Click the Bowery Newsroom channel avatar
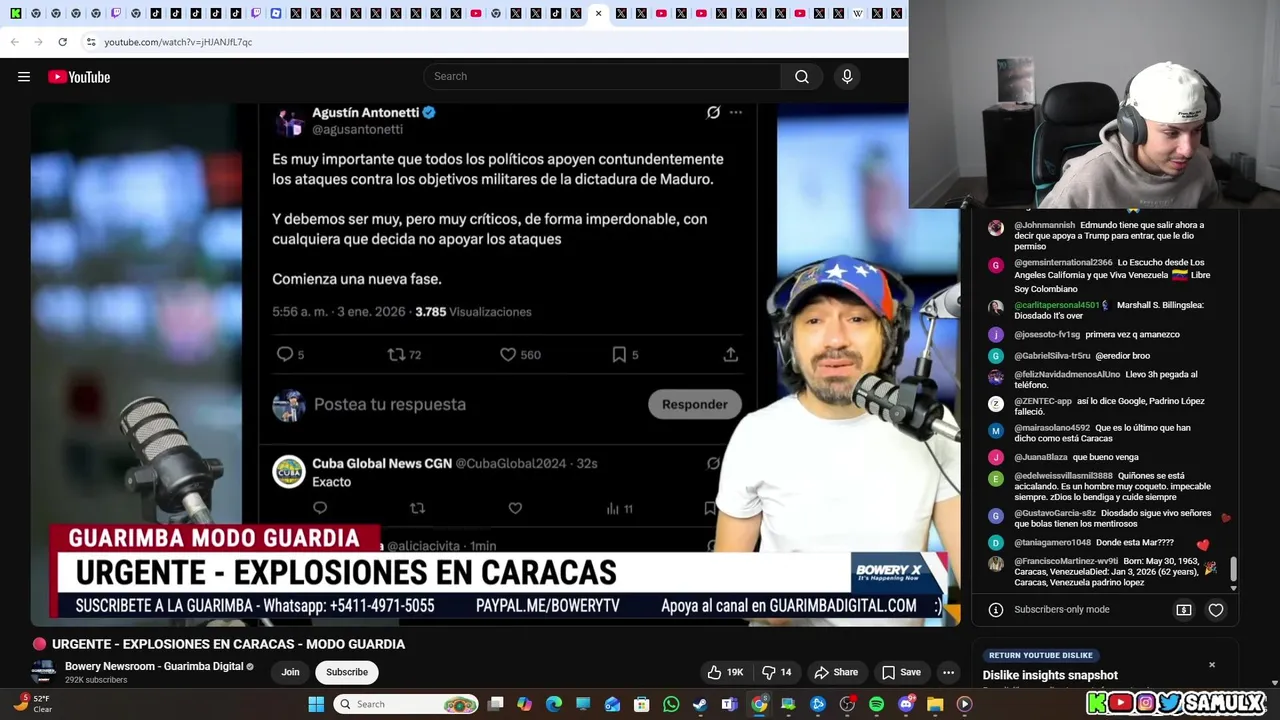This screenshot has width=1280, height=720. point(43,672)
